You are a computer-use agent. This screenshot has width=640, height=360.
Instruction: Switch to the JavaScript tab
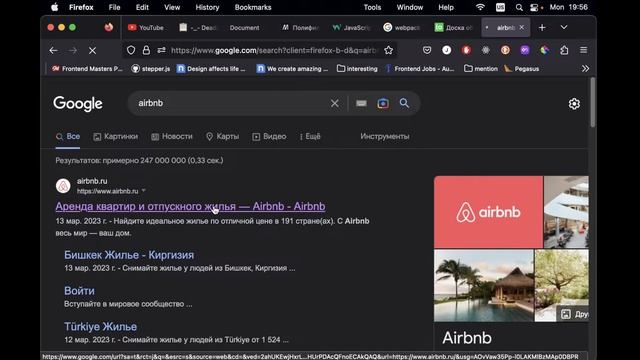(x=351, y=27)
